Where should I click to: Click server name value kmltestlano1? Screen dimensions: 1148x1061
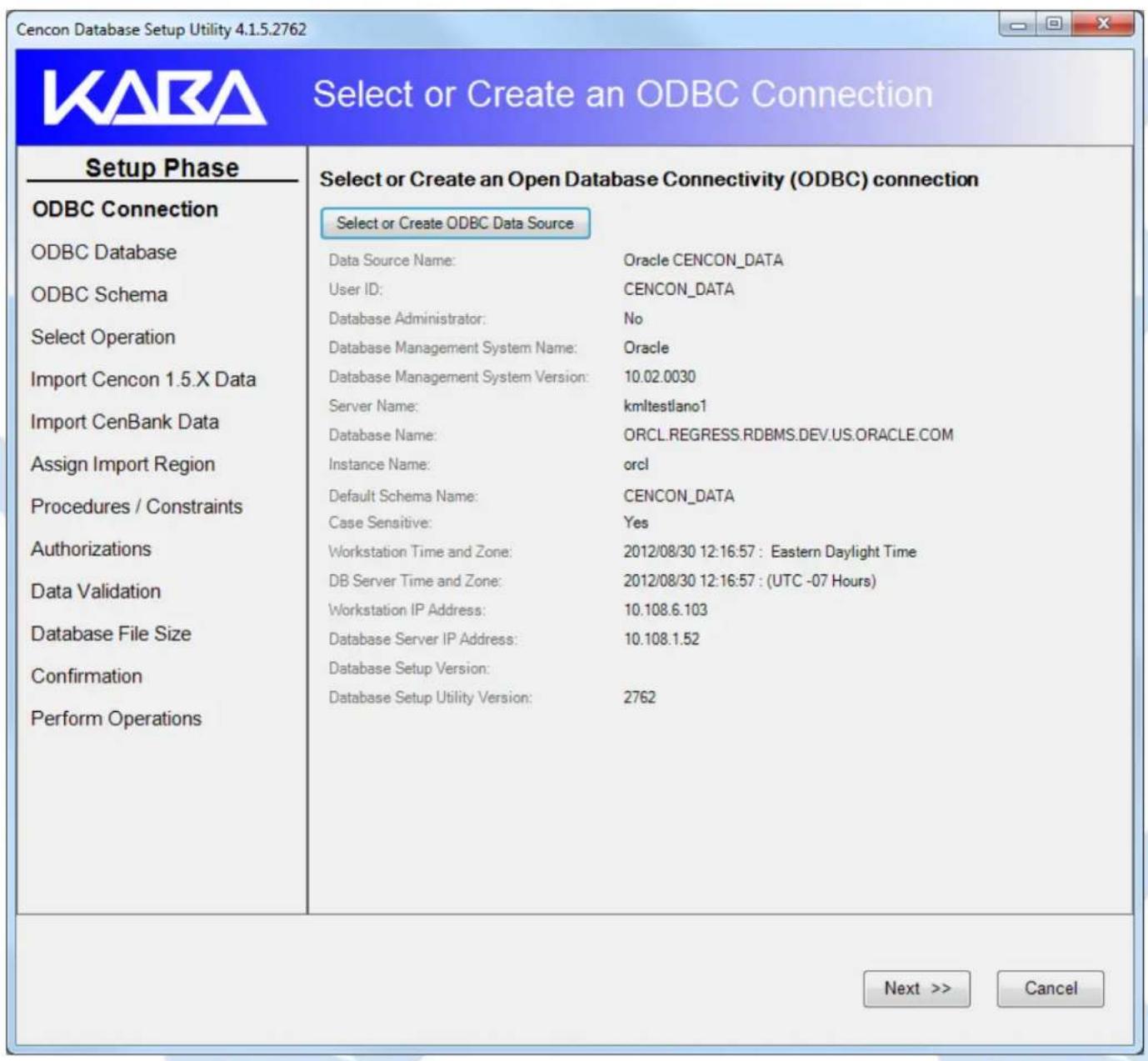point(665,406)
